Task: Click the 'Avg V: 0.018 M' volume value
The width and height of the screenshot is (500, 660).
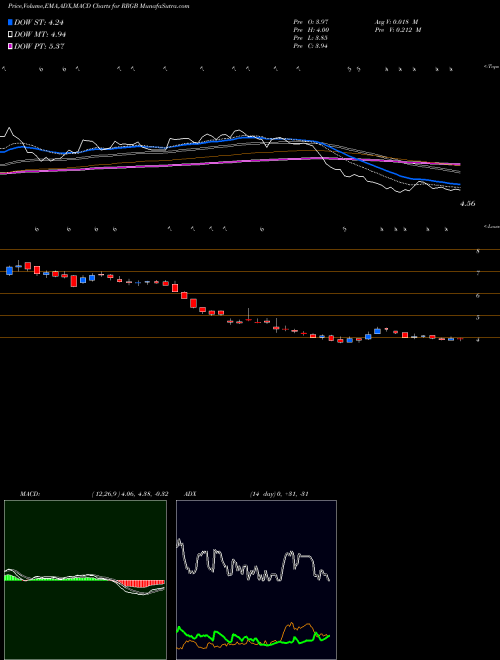Action: tap(396, 22)
